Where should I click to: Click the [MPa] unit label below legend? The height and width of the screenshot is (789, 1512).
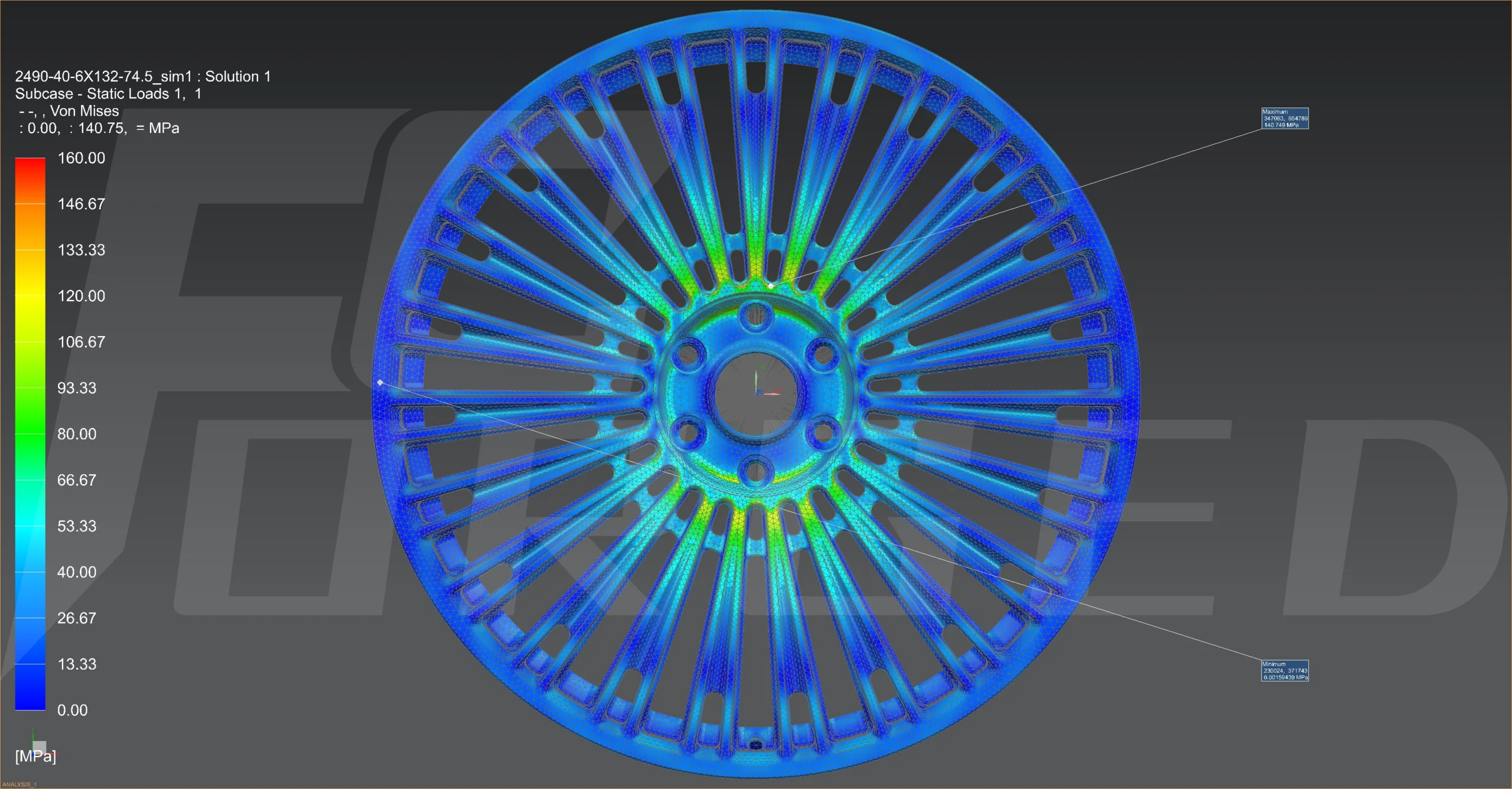click(x=35, y=757)
